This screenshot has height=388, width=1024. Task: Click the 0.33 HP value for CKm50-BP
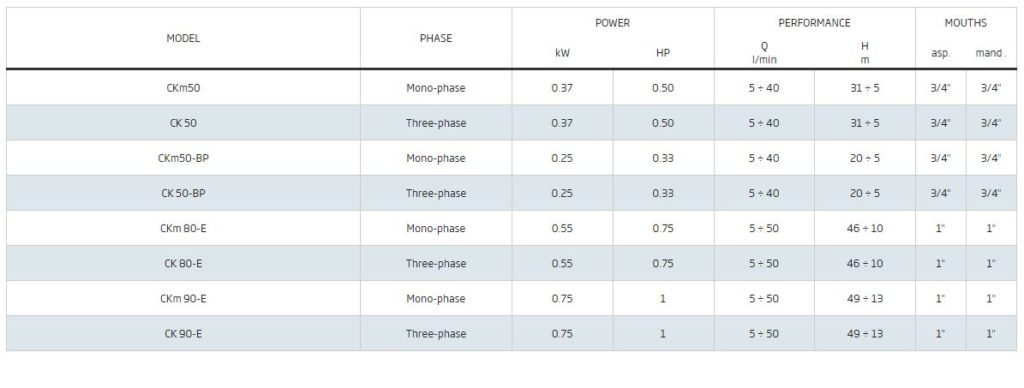coord(663,158)
